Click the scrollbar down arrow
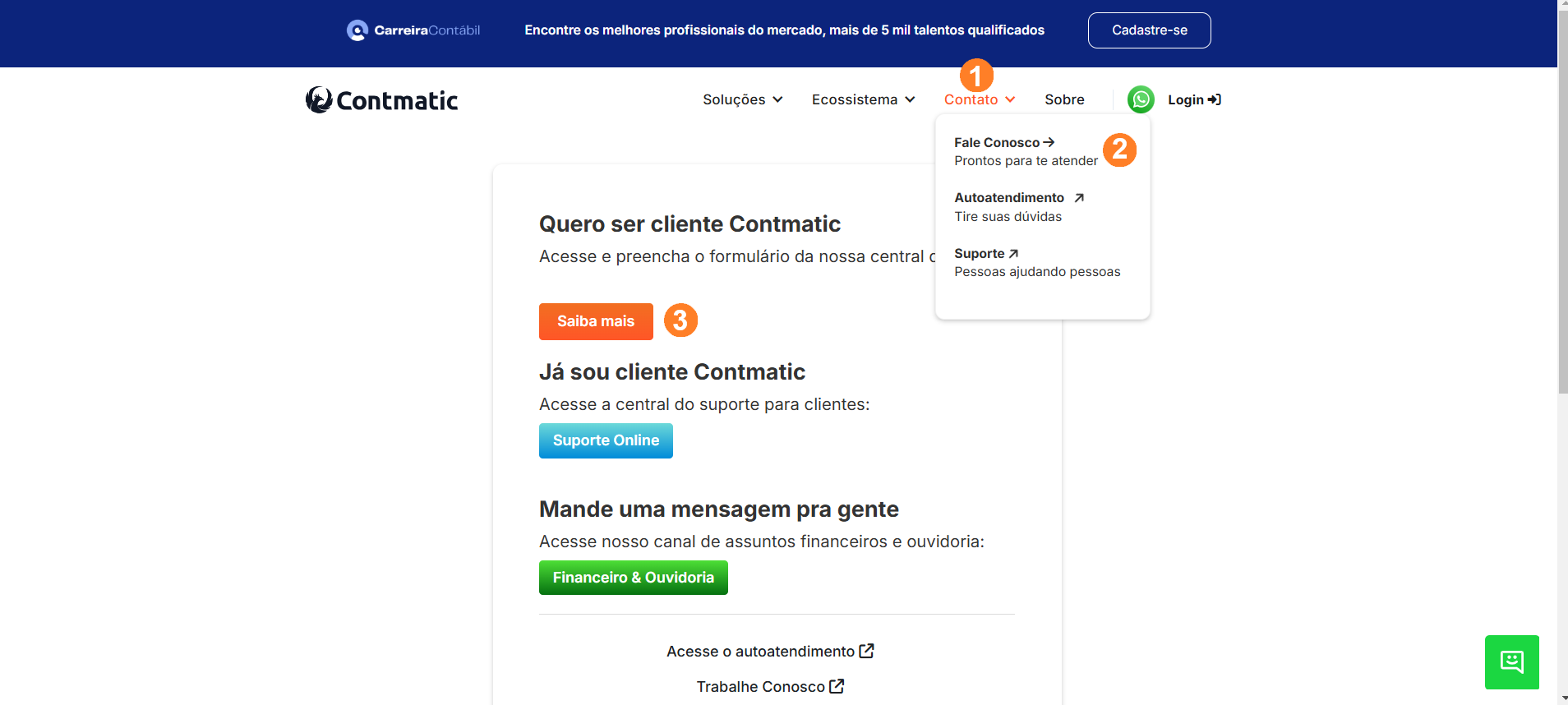1568x705 pixels. pyautogui.click(x=1562, y=698)
